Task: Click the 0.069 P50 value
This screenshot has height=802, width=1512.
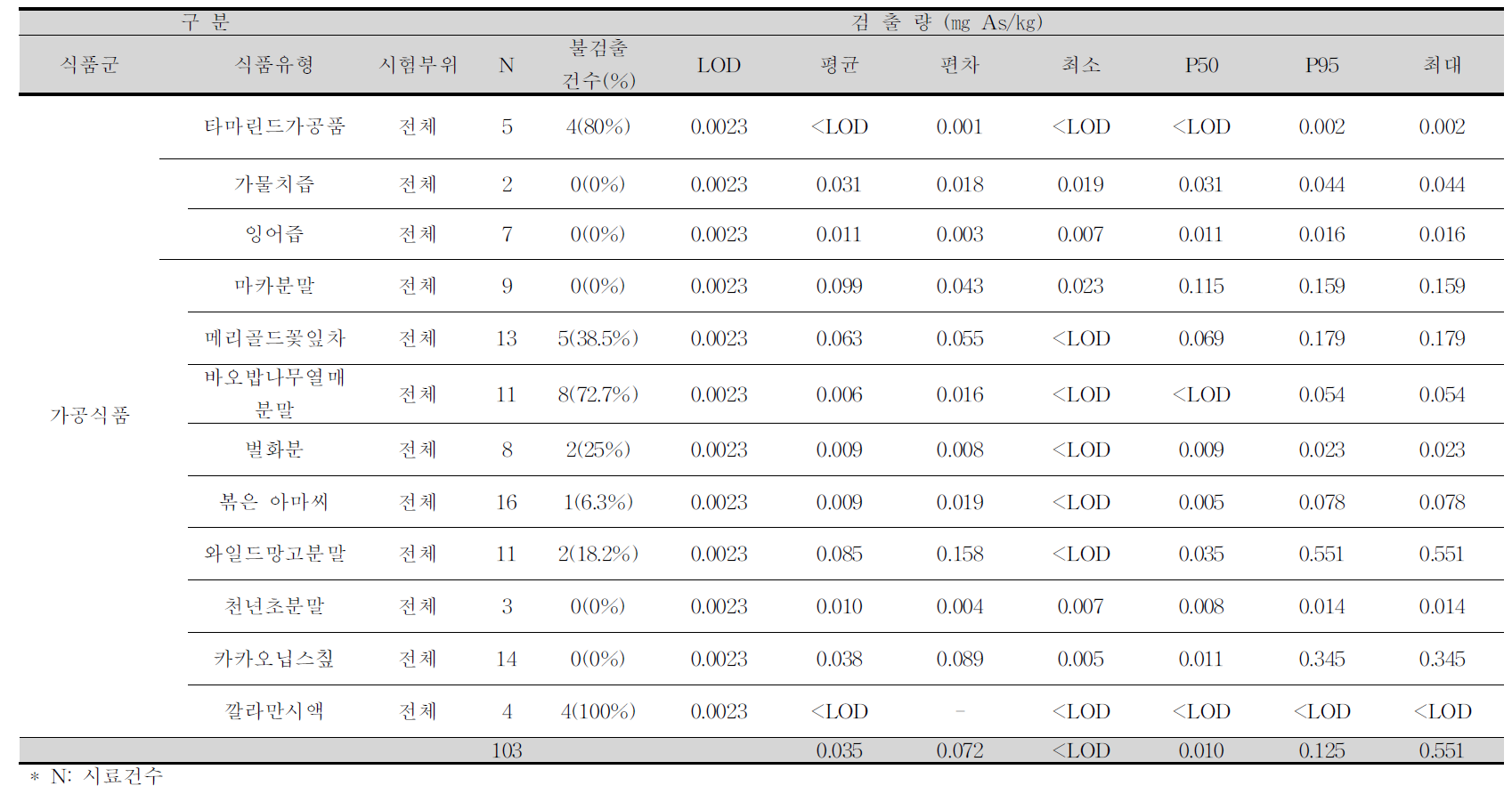Action: 1201,338
